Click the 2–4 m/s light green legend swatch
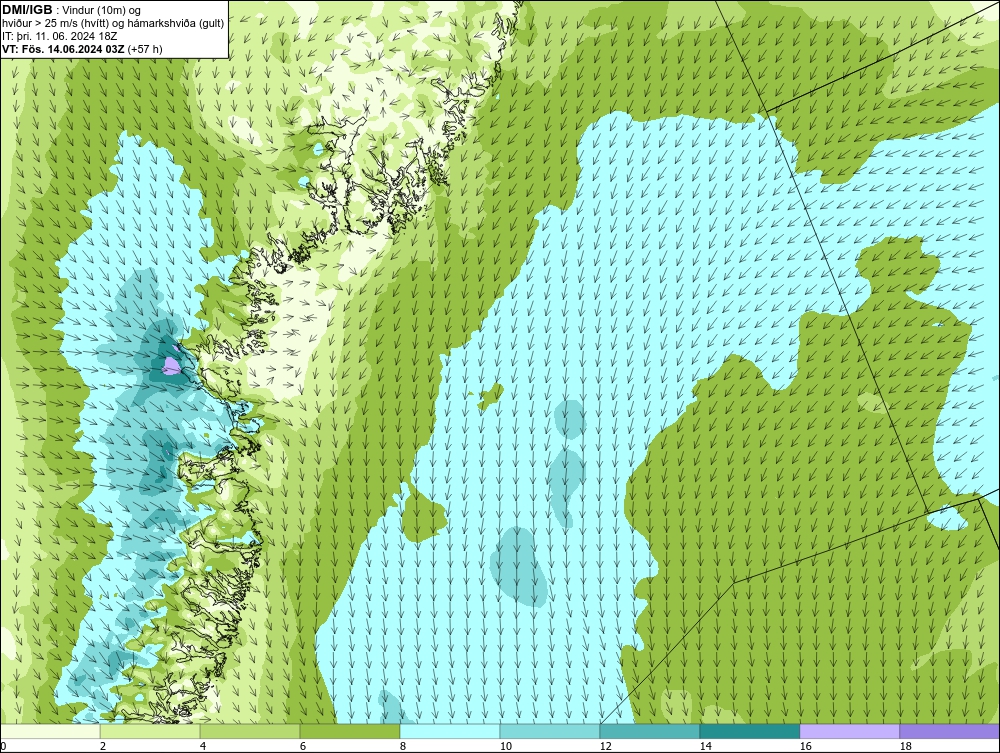This screenshot has height=753, width=1000. coord(150,731)
